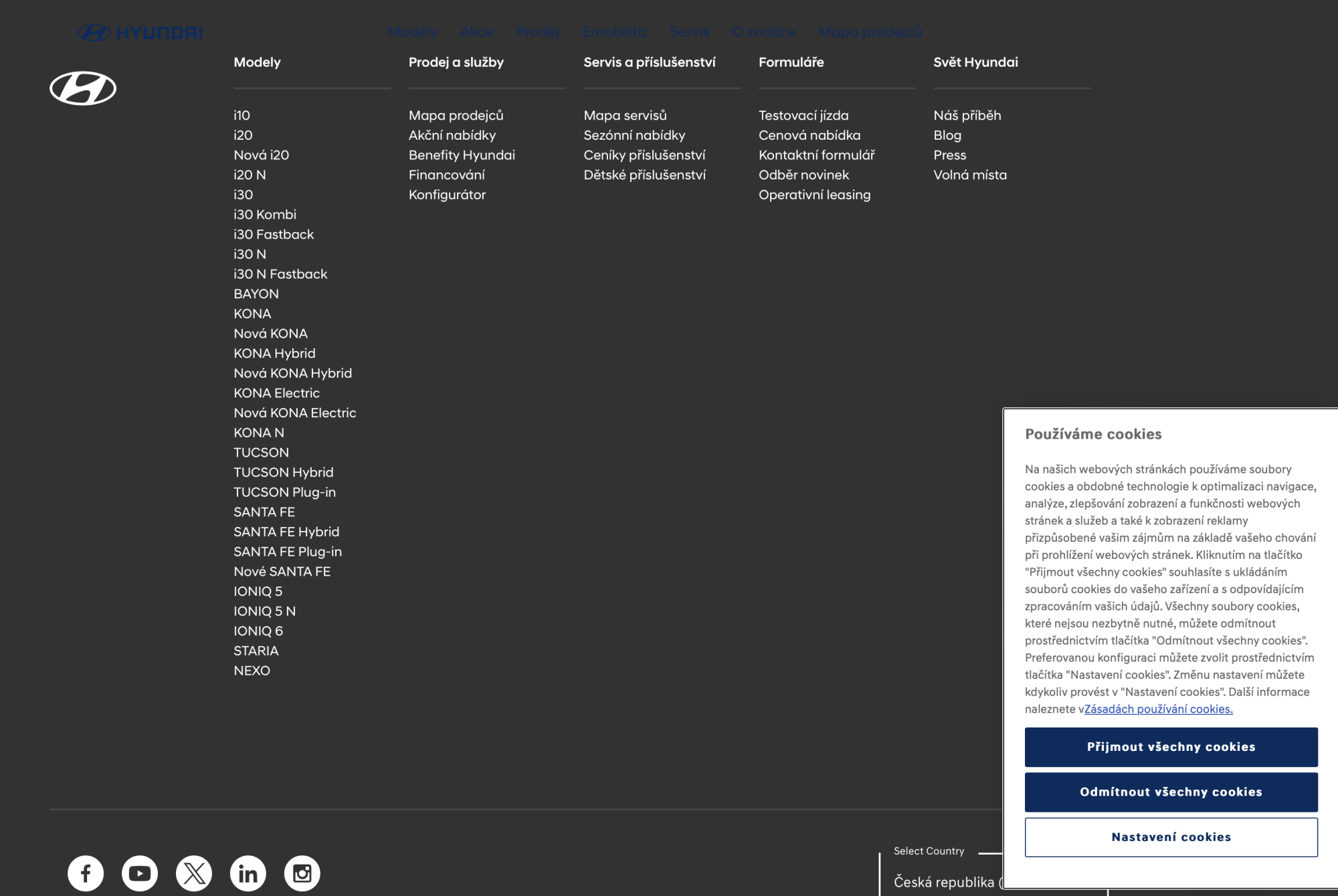Open the Instagram social icon

(x=302, y=873)
